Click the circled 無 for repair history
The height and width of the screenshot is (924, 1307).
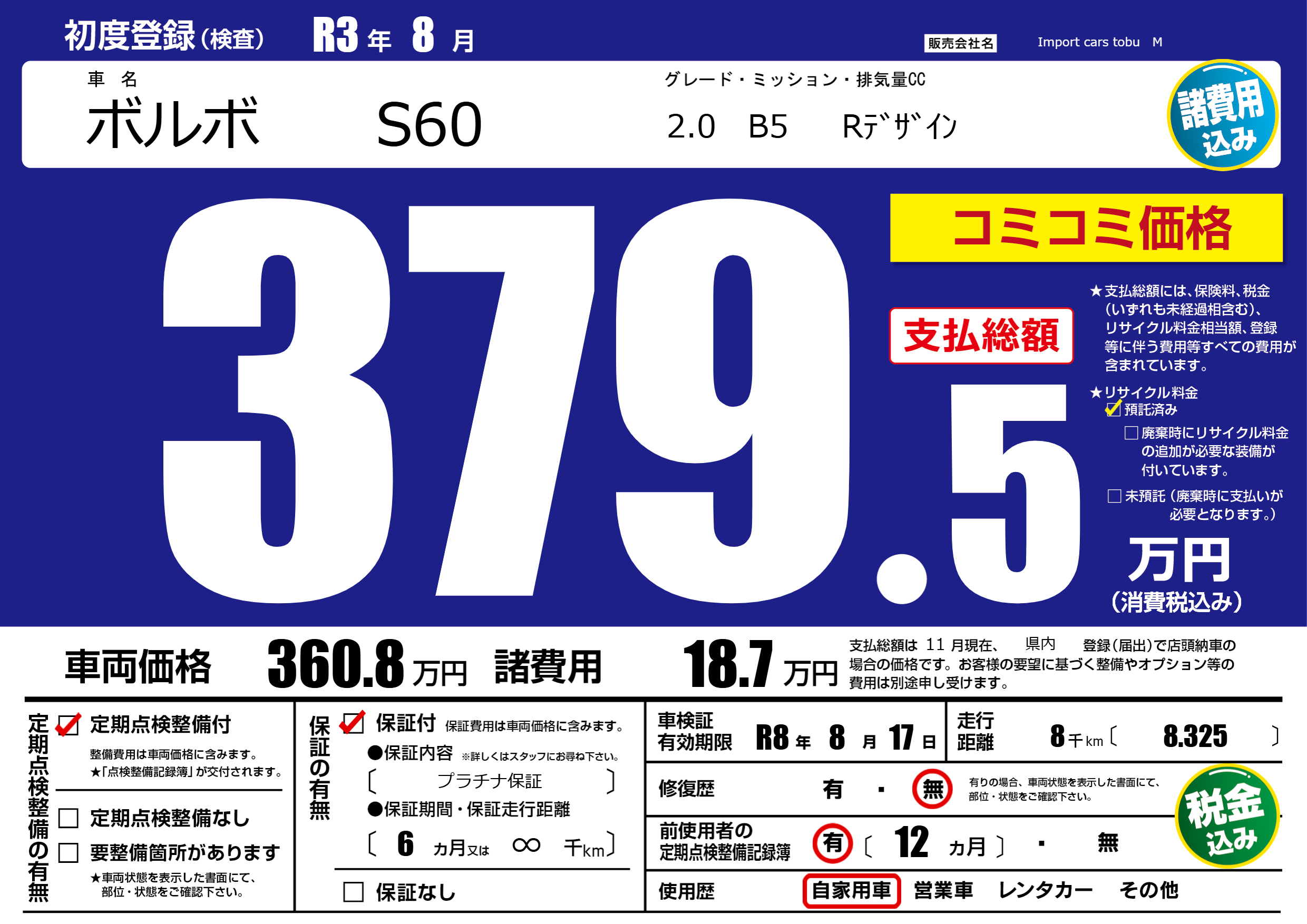tap(932, 789)
